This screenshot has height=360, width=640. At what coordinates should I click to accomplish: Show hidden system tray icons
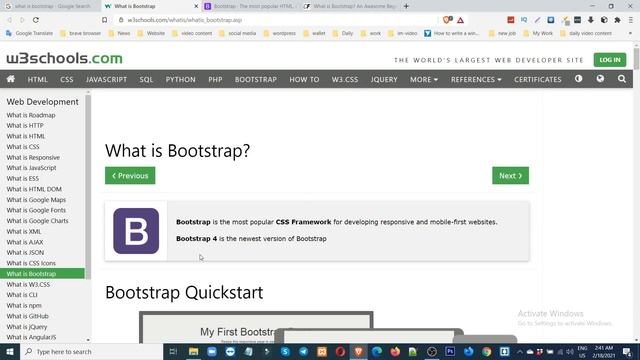coord(520,351)
